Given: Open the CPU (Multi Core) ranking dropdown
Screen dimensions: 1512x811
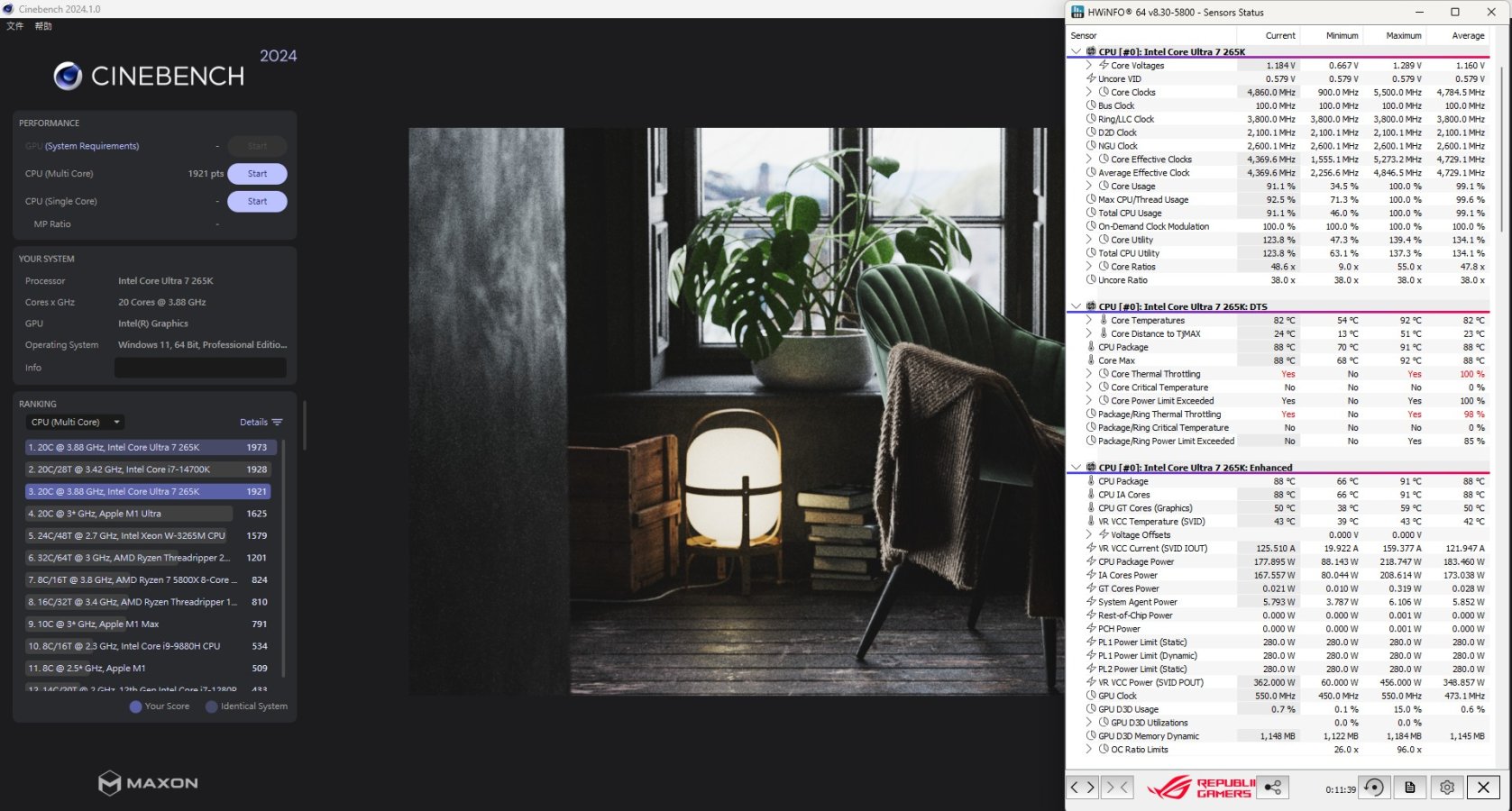Looking at the screenshot, I should tap(76, 422).
